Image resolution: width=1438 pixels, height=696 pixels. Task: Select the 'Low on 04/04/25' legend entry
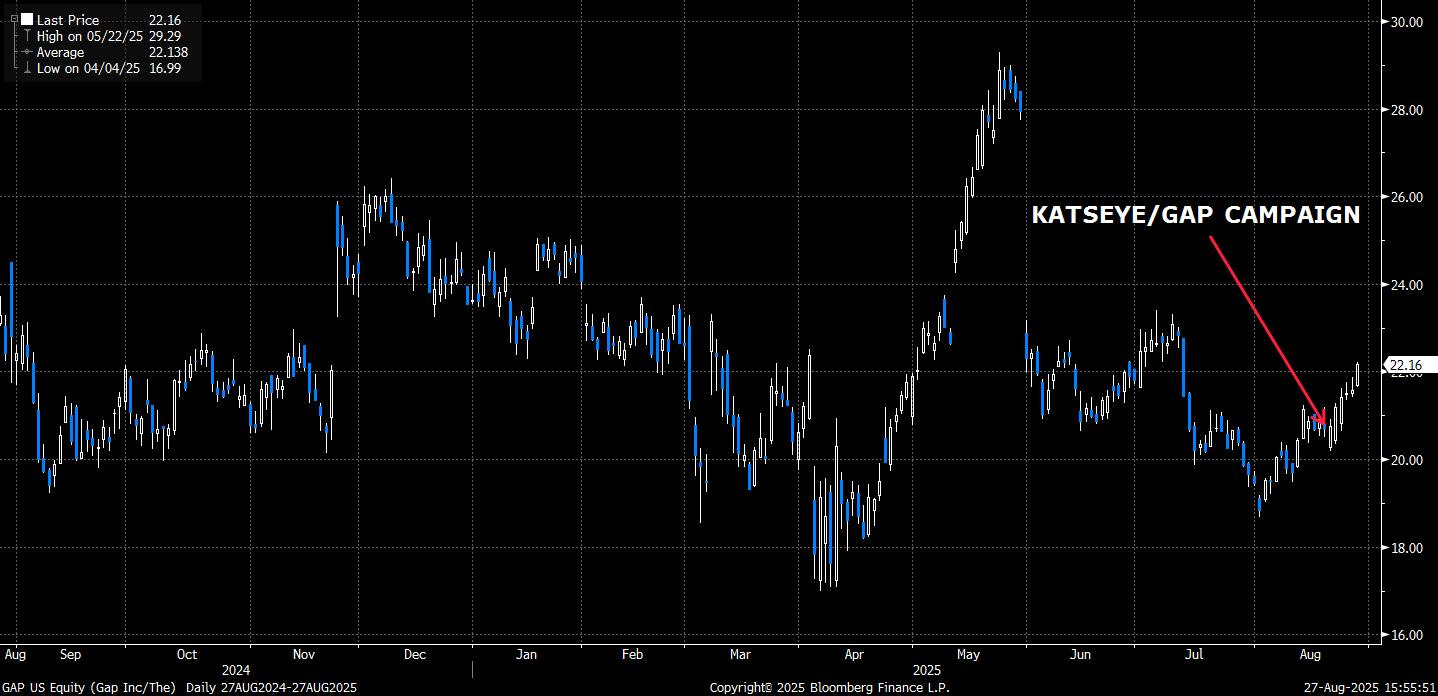(x=88, y=68)
